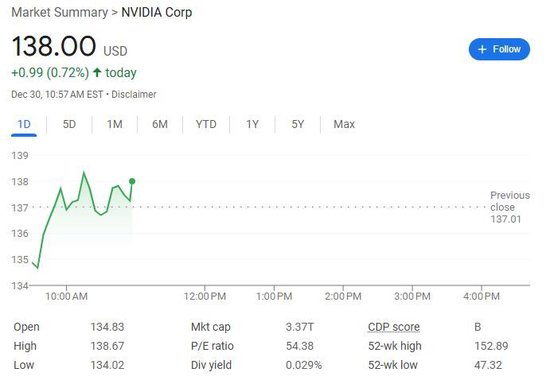
Task: Click the CDP score label
Action: coord(394,327)
